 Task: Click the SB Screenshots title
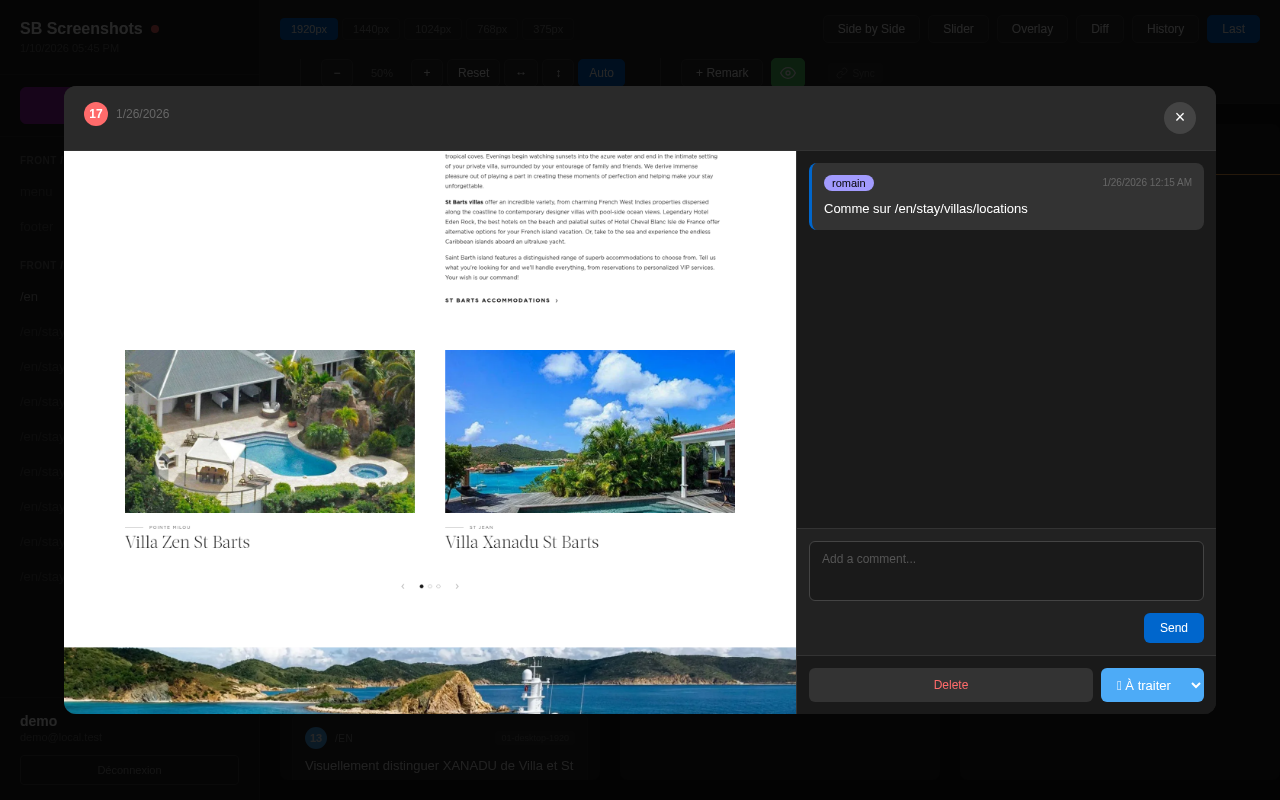pos(81,29)
